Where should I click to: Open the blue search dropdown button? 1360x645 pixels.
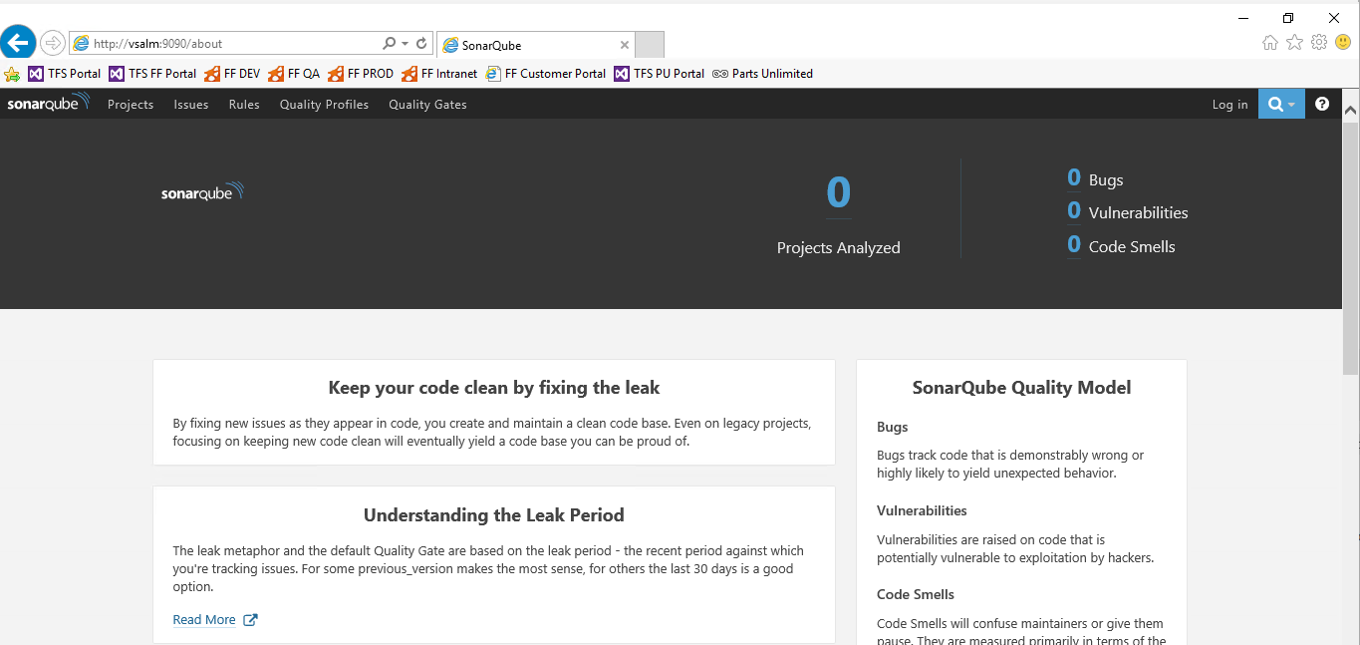(x=1281, y=104)
